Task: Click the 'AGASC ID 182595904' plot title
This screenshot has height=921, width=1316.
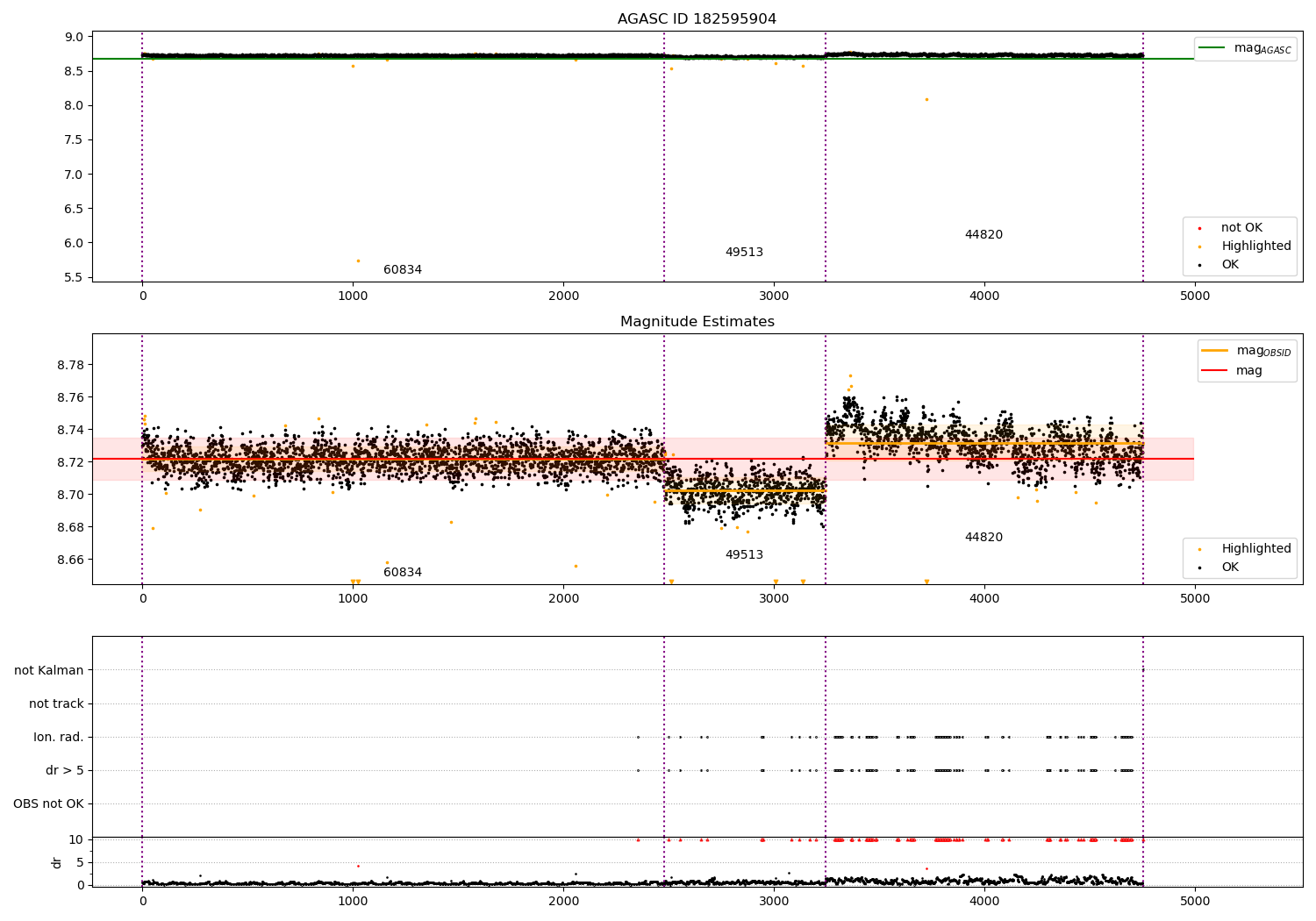Action: pyautogui.click(x=697, y=19)
